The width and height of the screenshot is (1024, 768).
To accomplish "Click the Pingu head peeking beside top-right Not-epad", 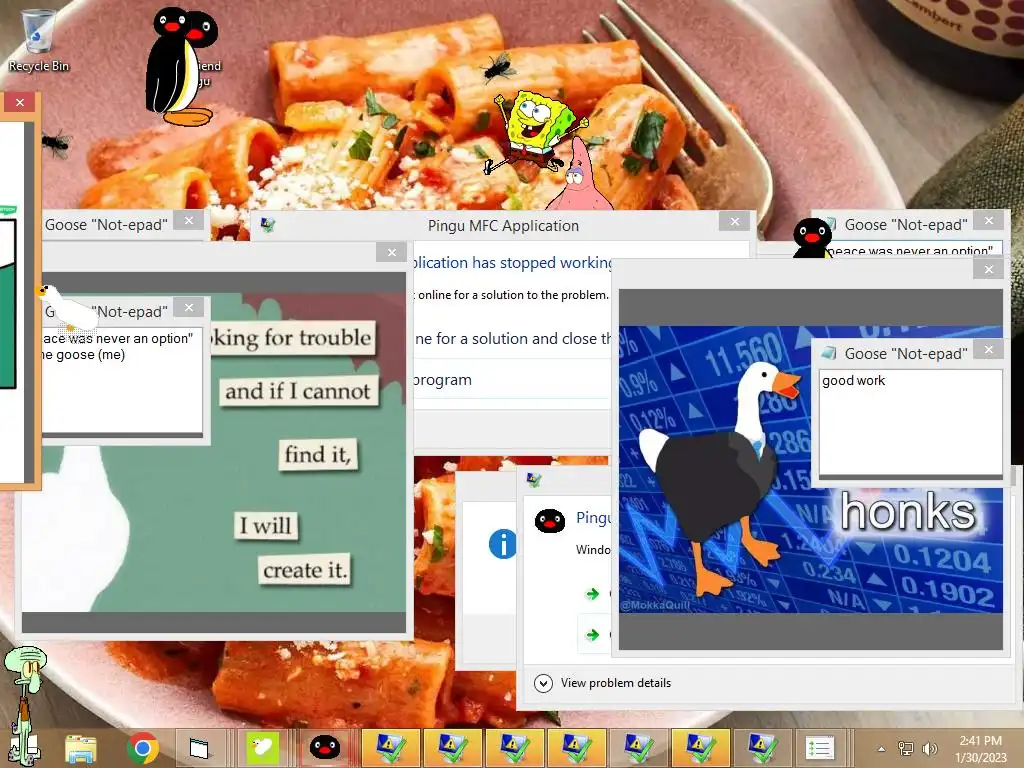I will coord(812,238).
